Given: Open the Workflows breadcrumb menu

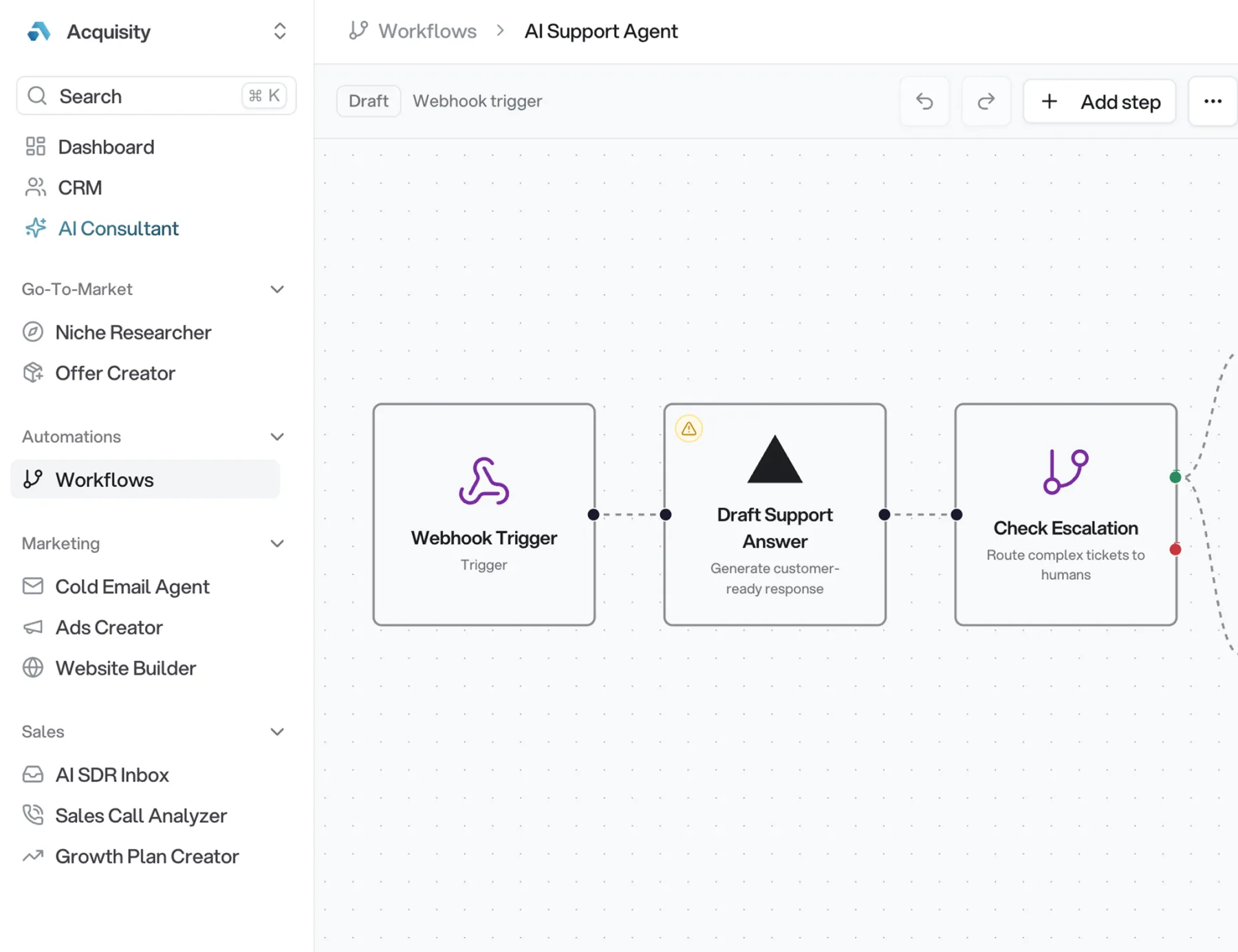Looking at the screenshot, I should pyautogui.click(x=427, y=31).
